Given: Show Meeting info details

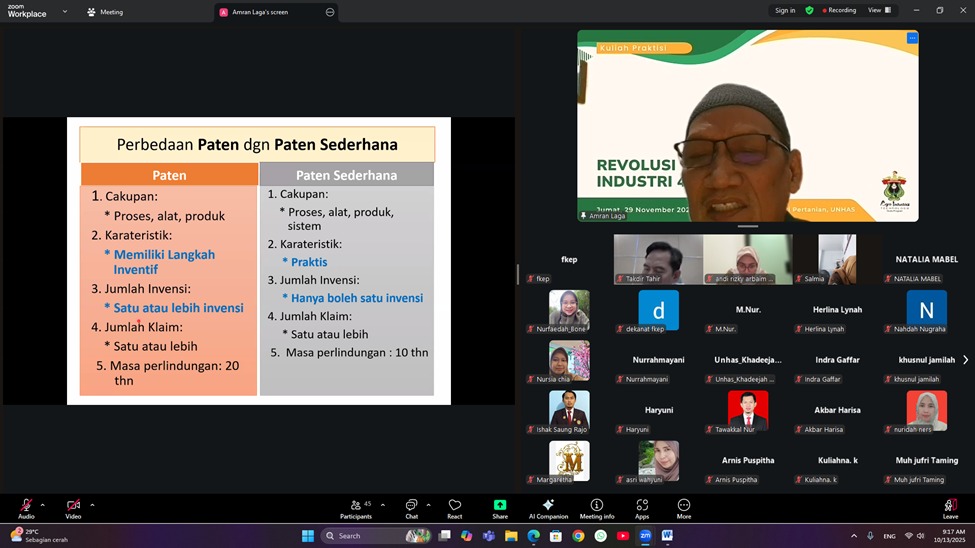Looking at the screenshot, I should [x=597, y=508].
